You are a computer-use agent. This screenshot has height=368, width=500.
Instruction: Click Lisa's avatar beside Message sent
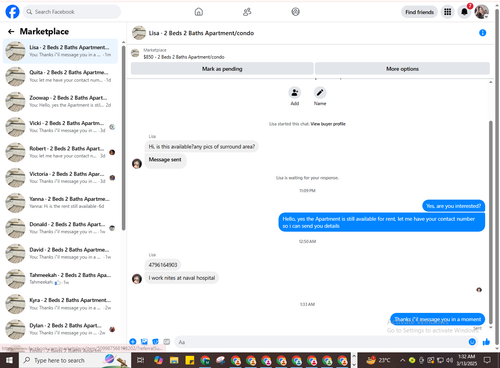coord(137,163)
